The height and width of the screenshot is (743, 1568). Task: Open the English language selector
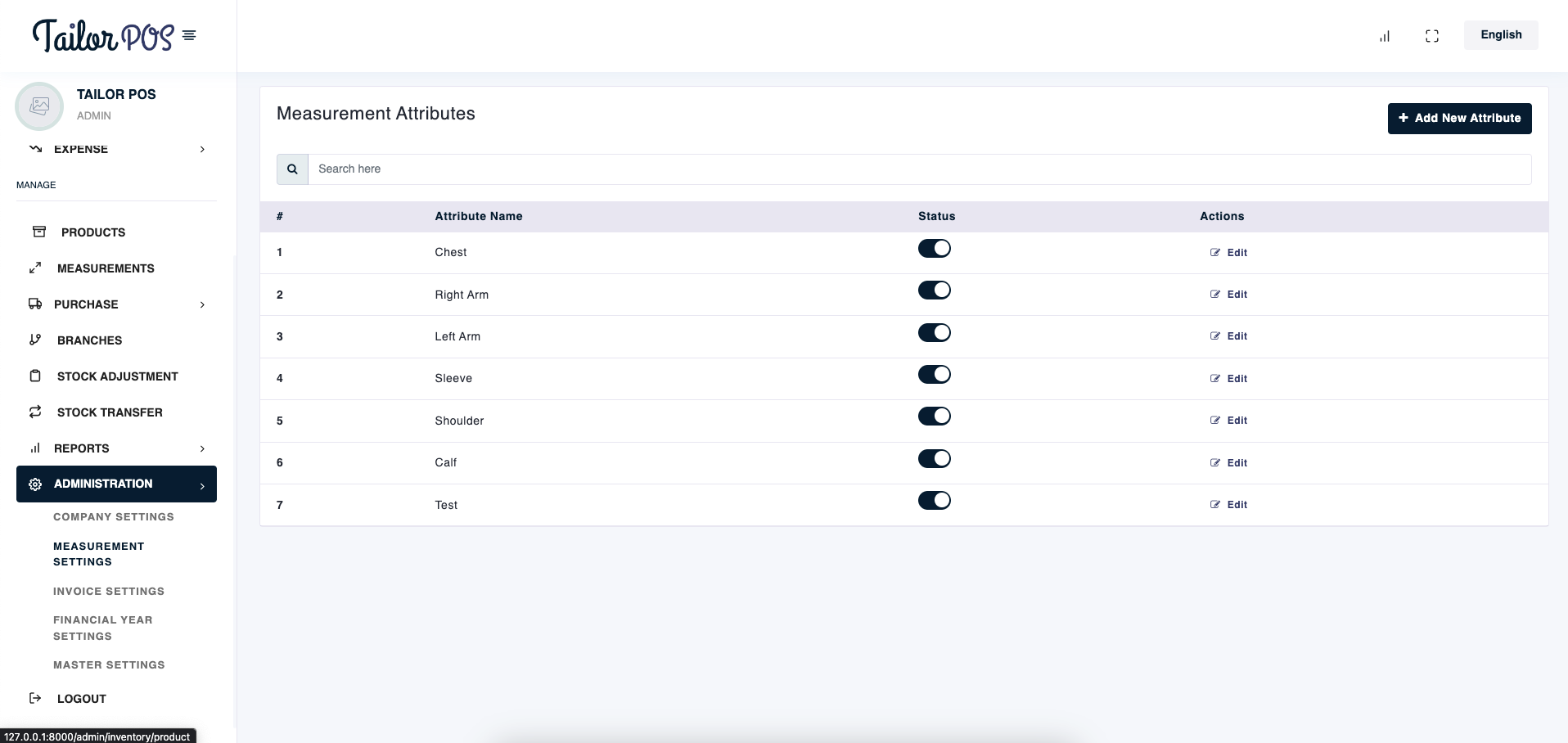(1500, 35)
